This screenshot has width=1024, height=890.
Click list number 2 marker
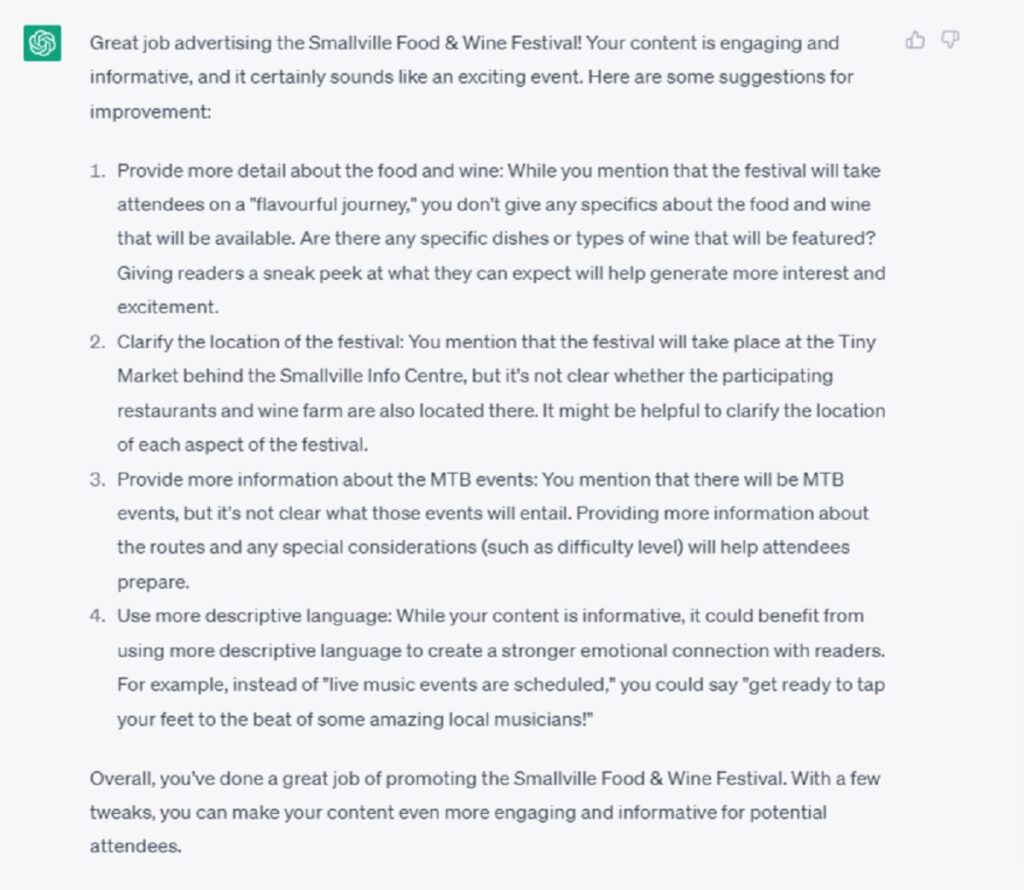click(97, 342)
